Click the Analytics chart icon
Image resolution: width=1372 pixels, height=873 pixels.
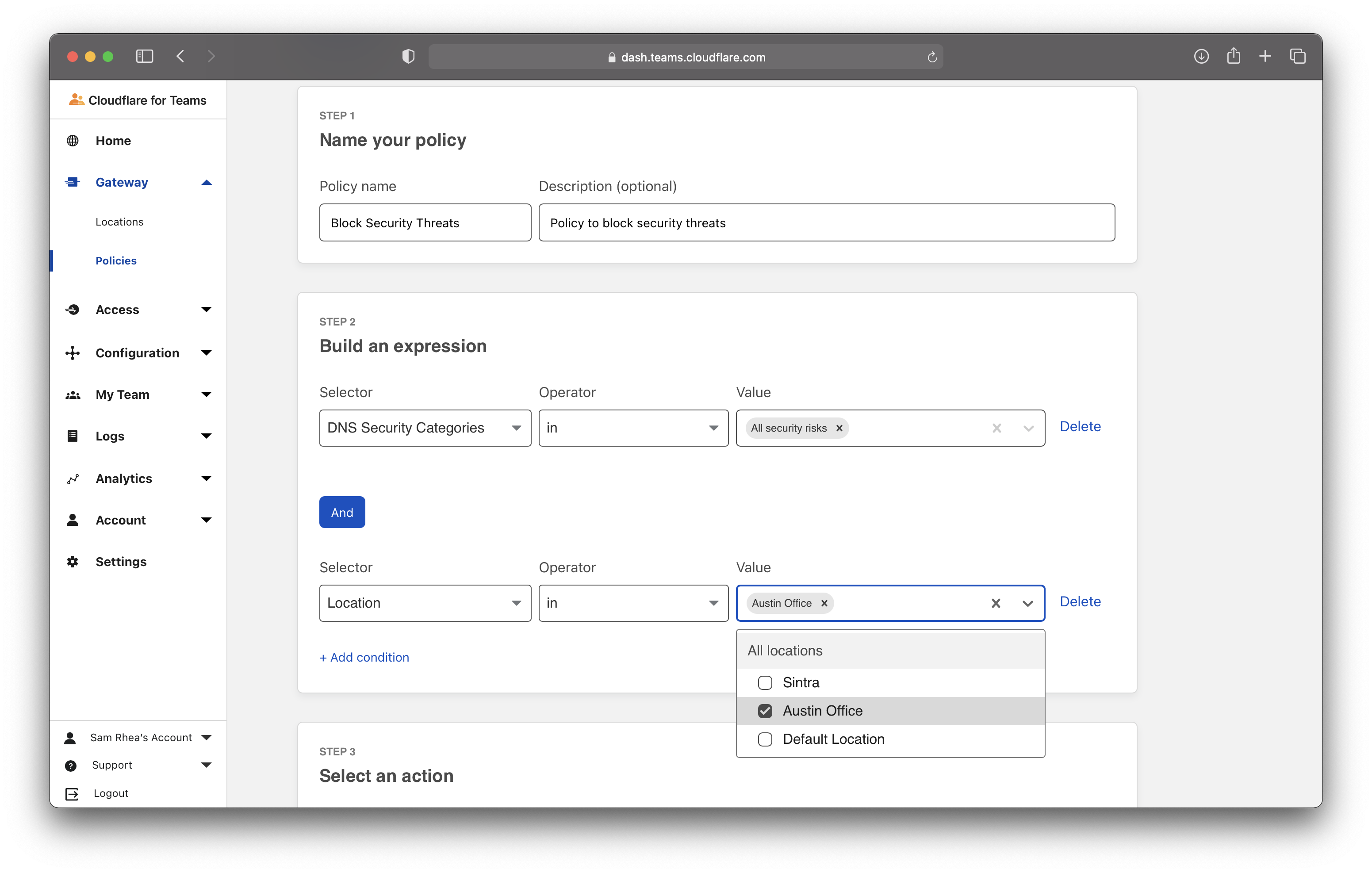tap(73, 479)
